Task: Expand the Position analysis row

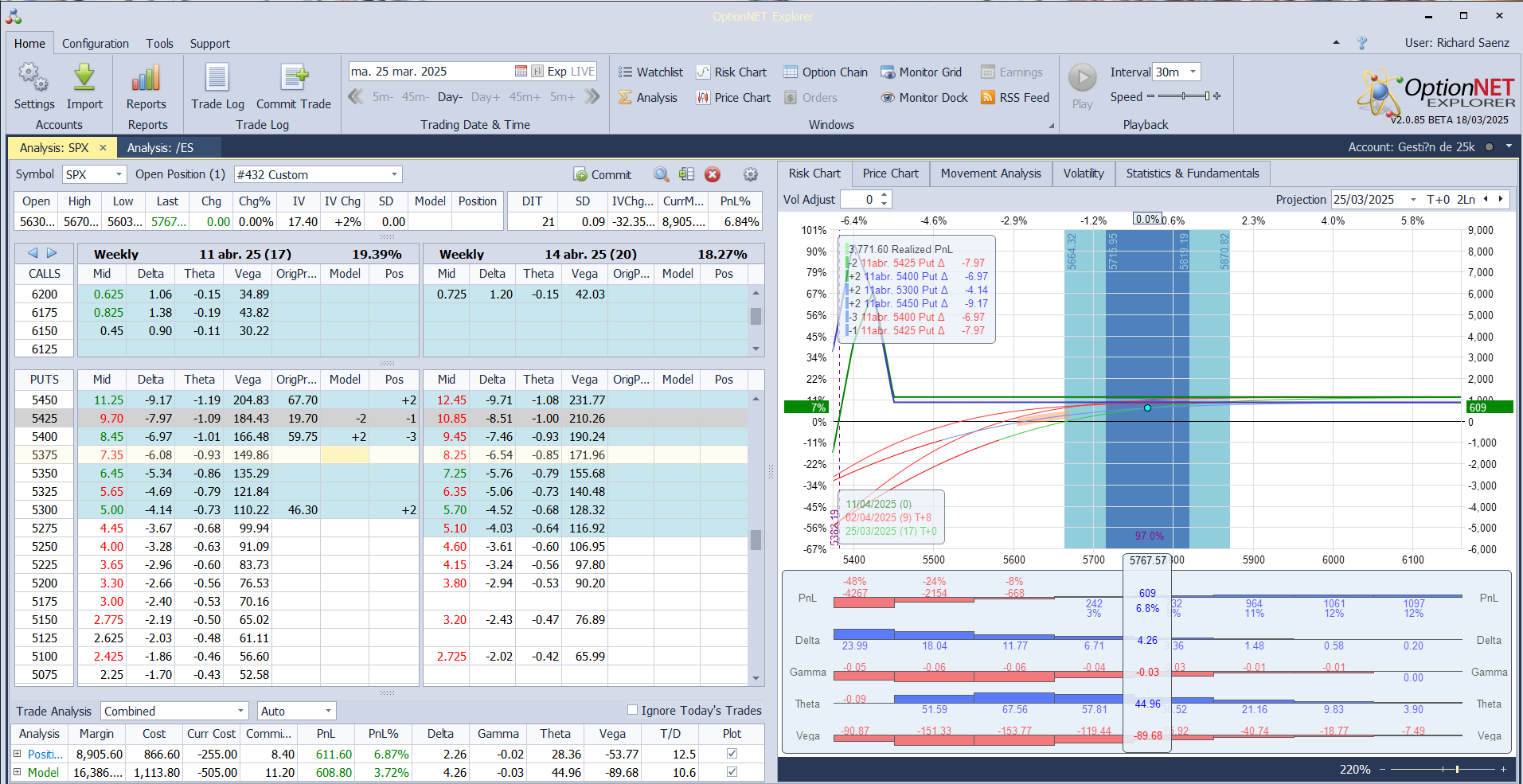Action: (18, 753)
